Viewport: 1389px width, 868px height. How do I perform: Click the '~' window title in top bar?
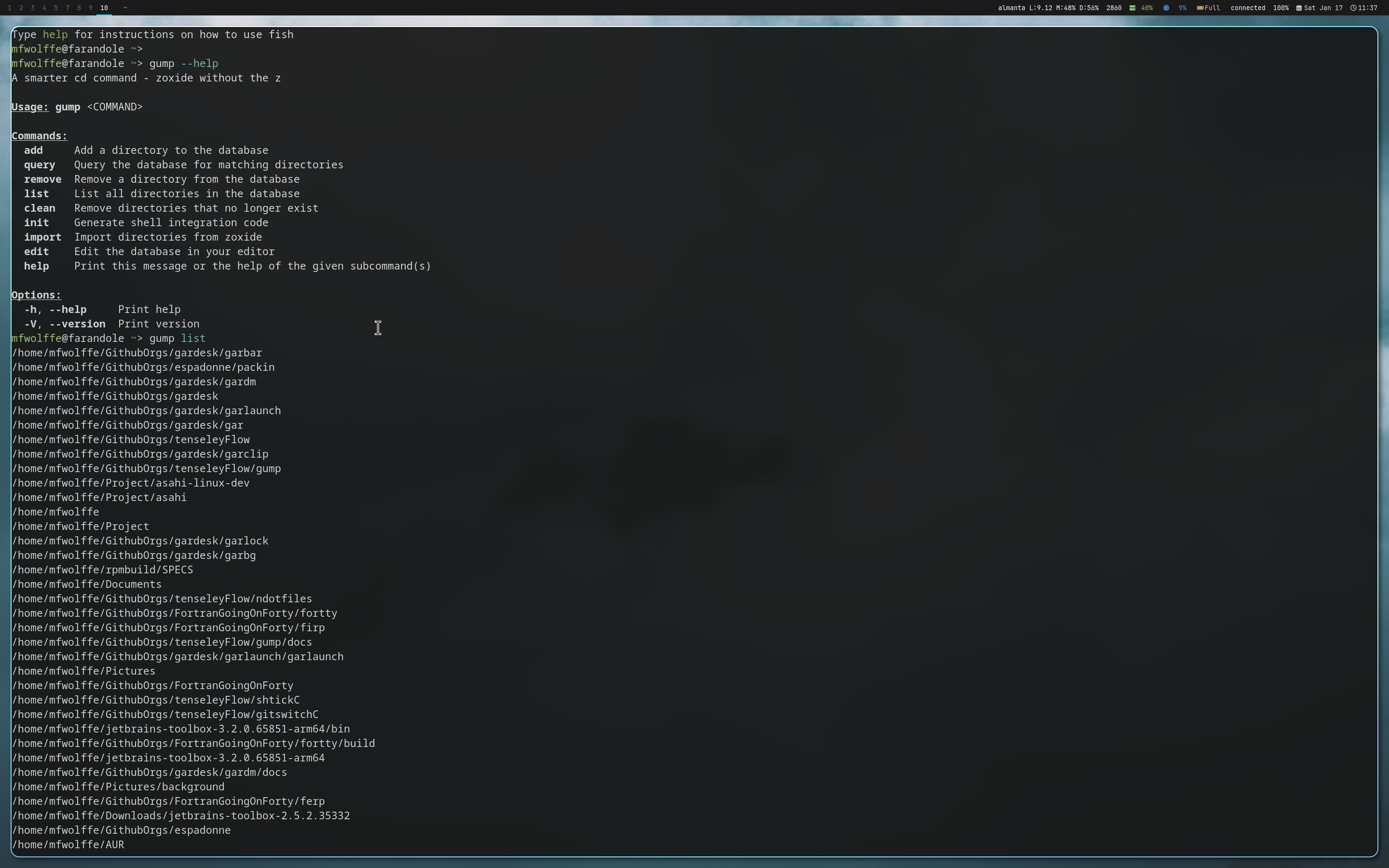(x=125, y=8)
